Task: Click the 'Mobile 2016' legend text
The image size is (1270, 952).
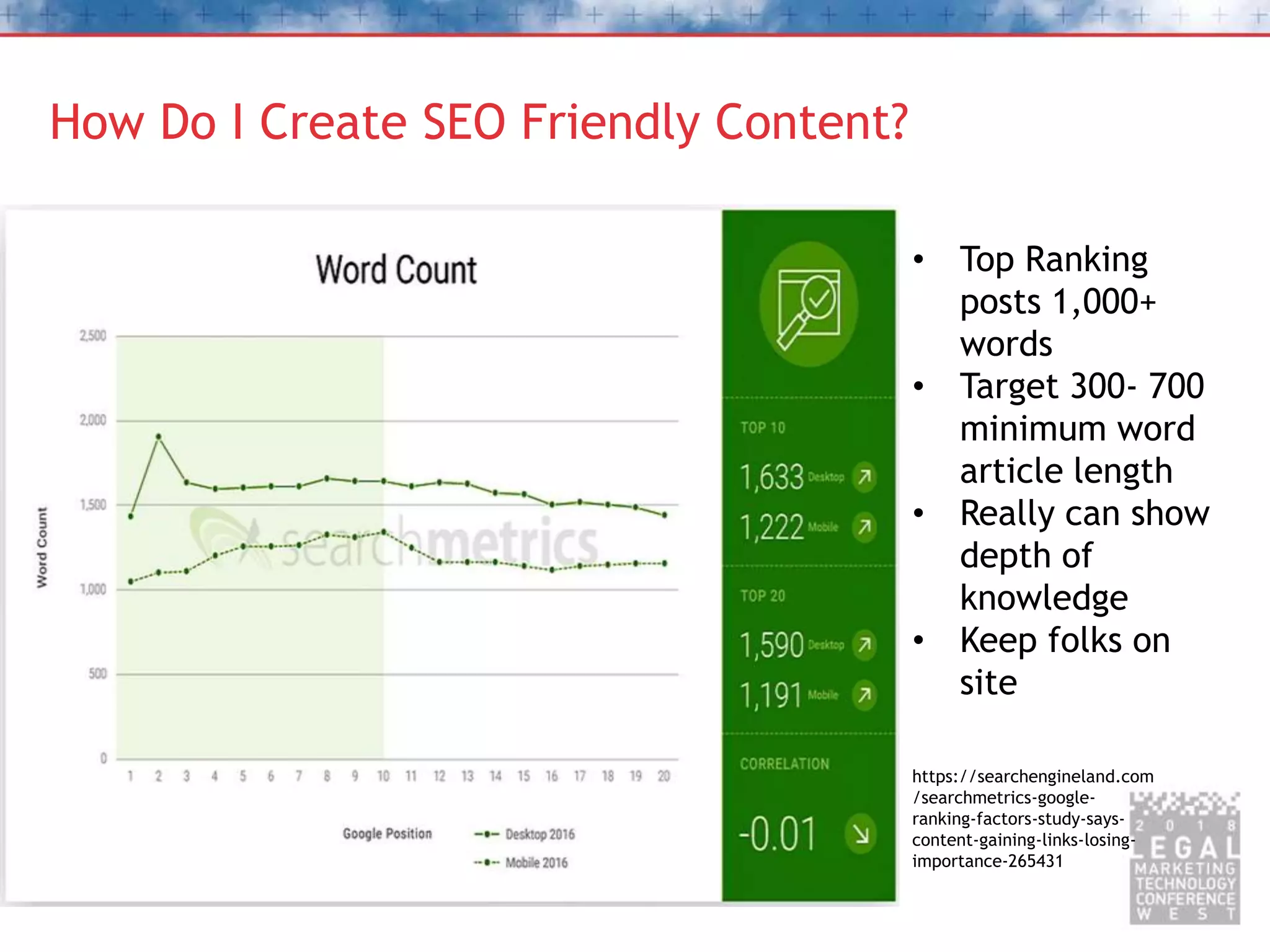Action: [x=536, y=862]
